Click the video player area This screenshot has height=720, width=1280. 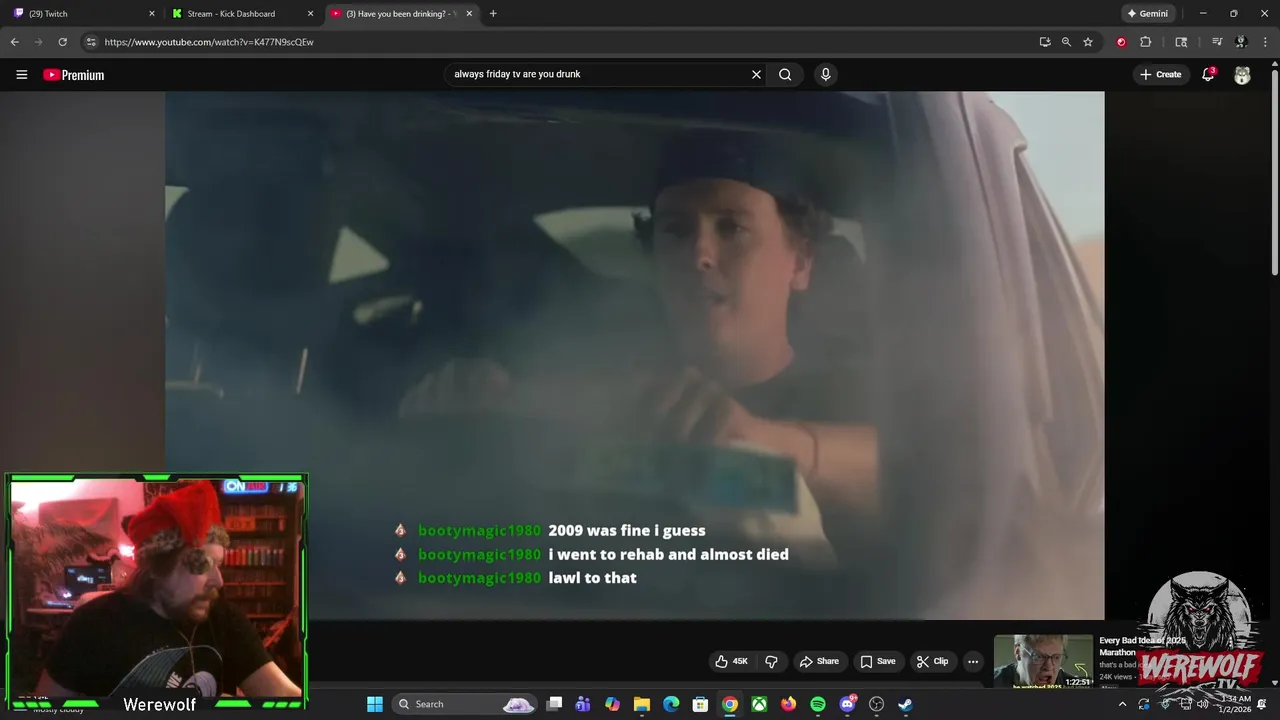pyautogui.click(x=635, y=355)
